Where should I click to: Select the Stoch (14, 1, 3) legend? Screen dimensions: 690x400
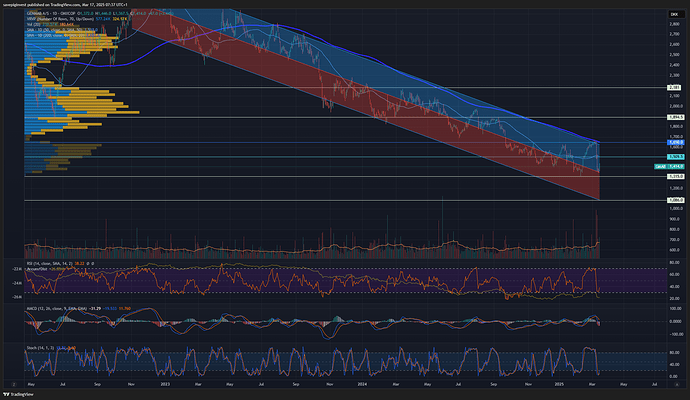pos(40,348)
